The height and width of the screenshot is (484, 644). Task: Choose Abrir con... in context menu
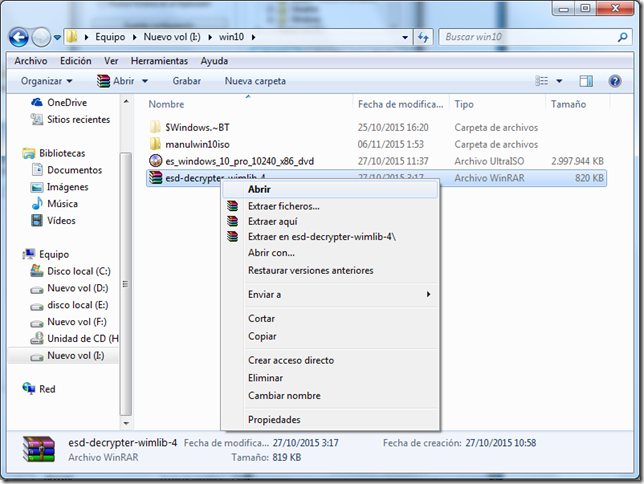330,253
